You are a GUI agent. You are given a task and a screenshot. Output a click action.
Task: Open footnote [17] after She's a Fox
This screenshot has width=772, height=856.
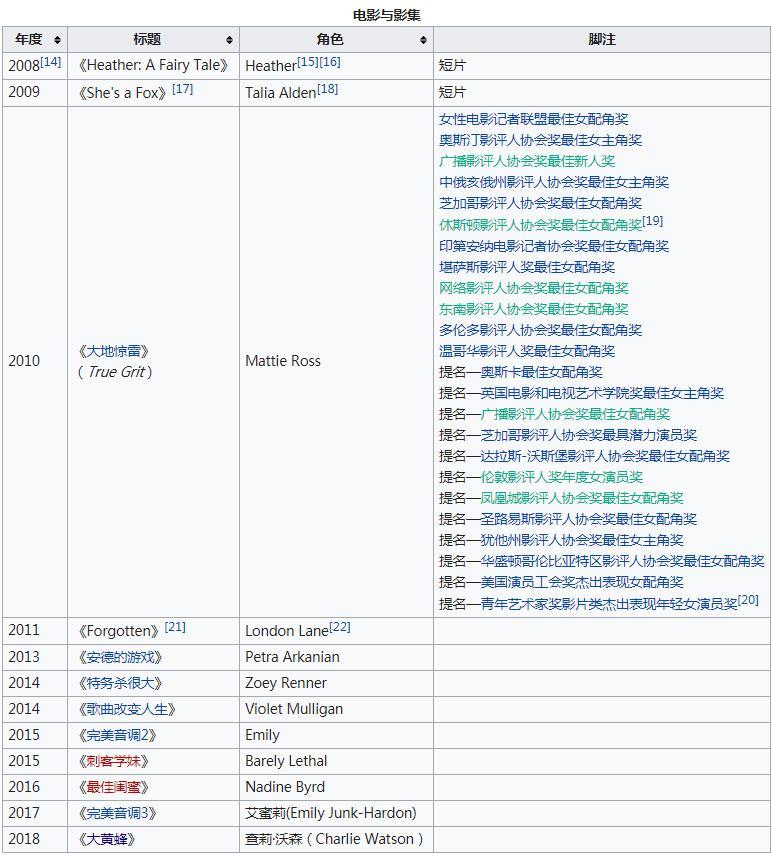pyautogui.click(x=182, y=89)
